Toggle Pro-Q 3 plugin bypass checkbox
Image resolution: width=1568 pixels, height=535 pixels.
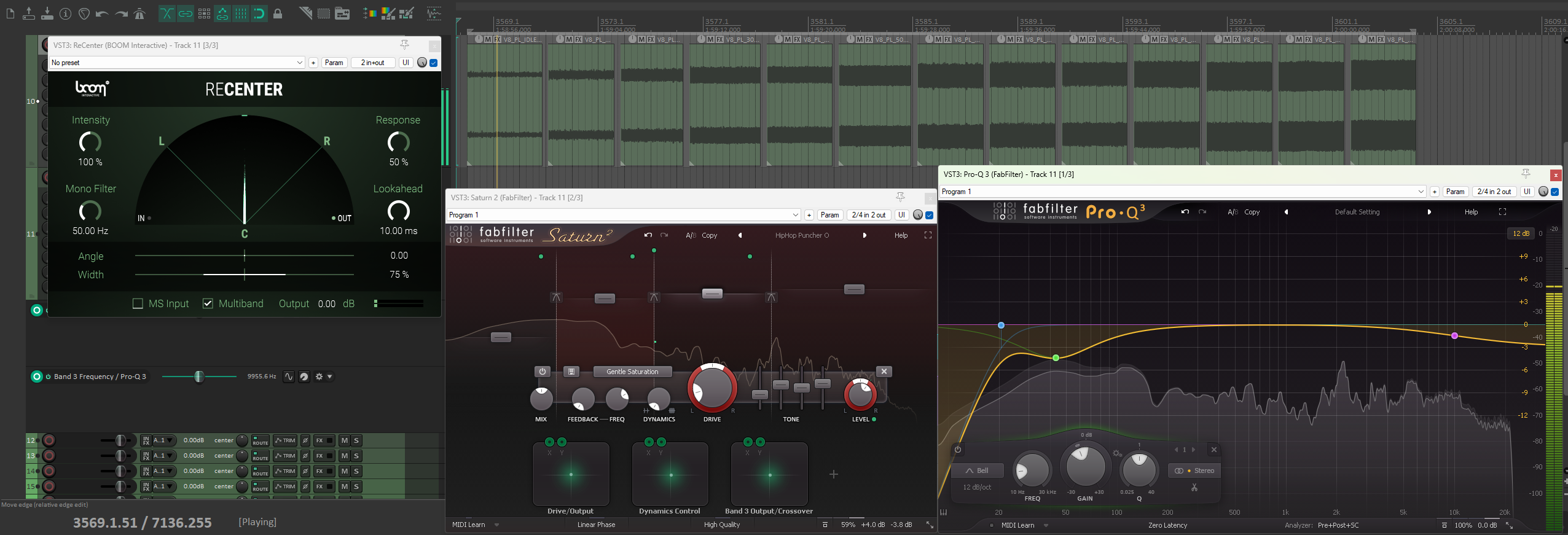[x=1554, y=192]
